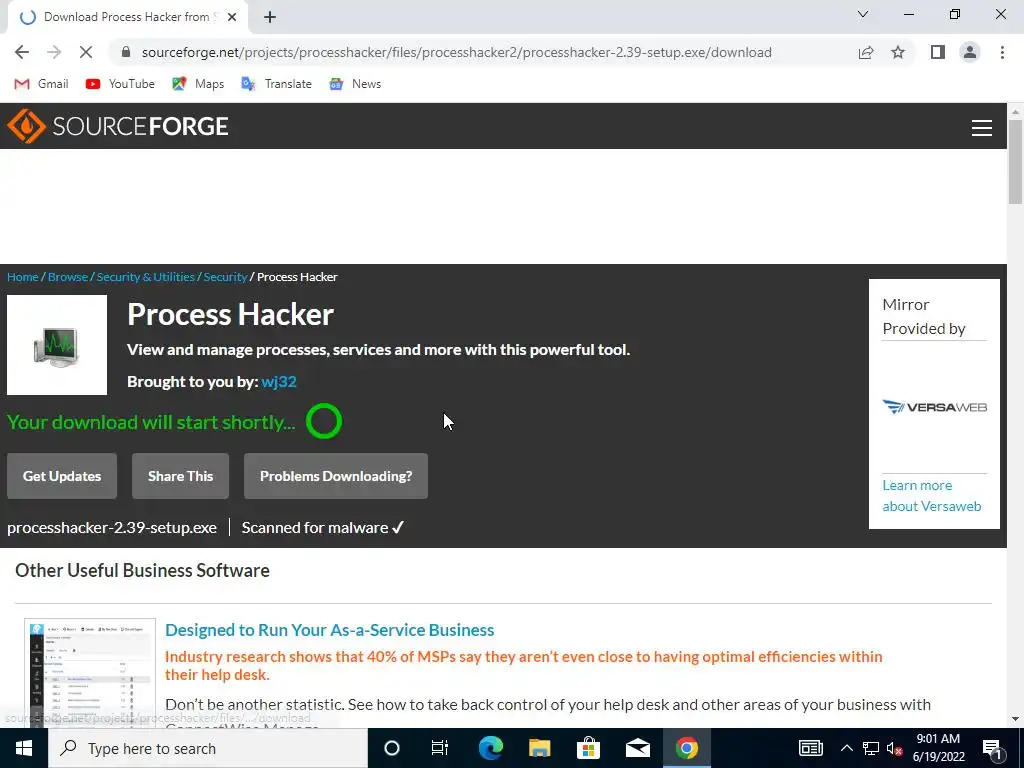This screenshot has width=1024, height=768.
Task: Click the site info lock icon
Action: 126,52
